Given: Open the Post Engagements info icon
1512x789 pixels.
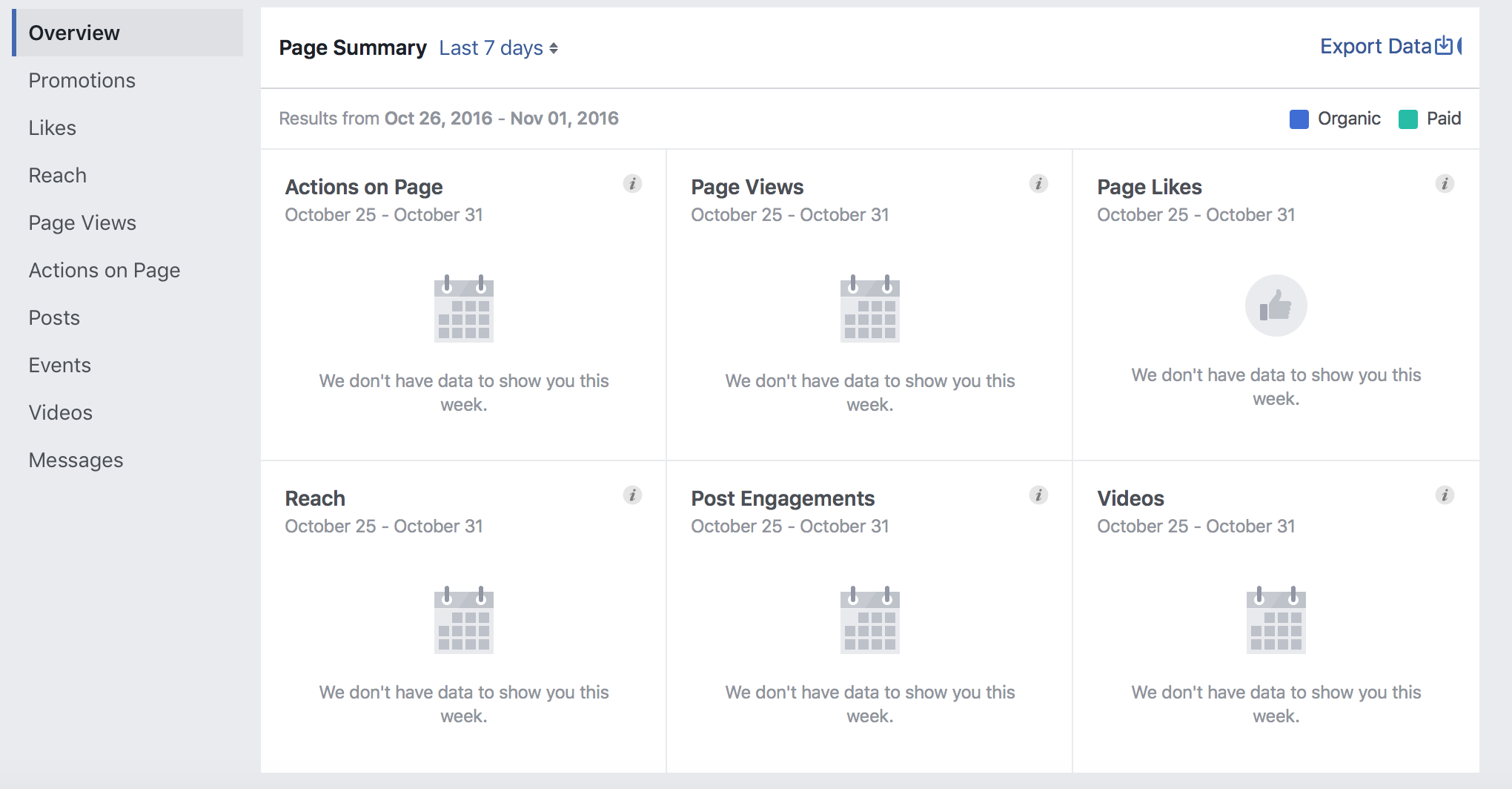Looking at the screenshot, I should 1039,495.
